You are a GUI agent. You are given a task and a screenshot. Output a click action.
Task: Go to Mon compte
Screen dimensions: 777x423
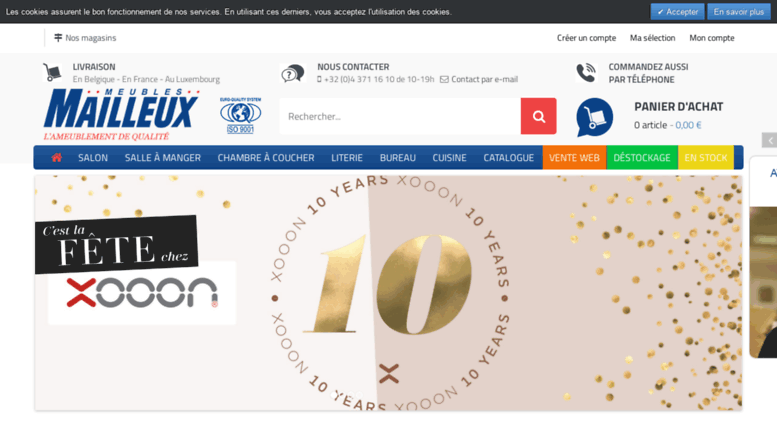pyautogui.click(x=712, y=38)
